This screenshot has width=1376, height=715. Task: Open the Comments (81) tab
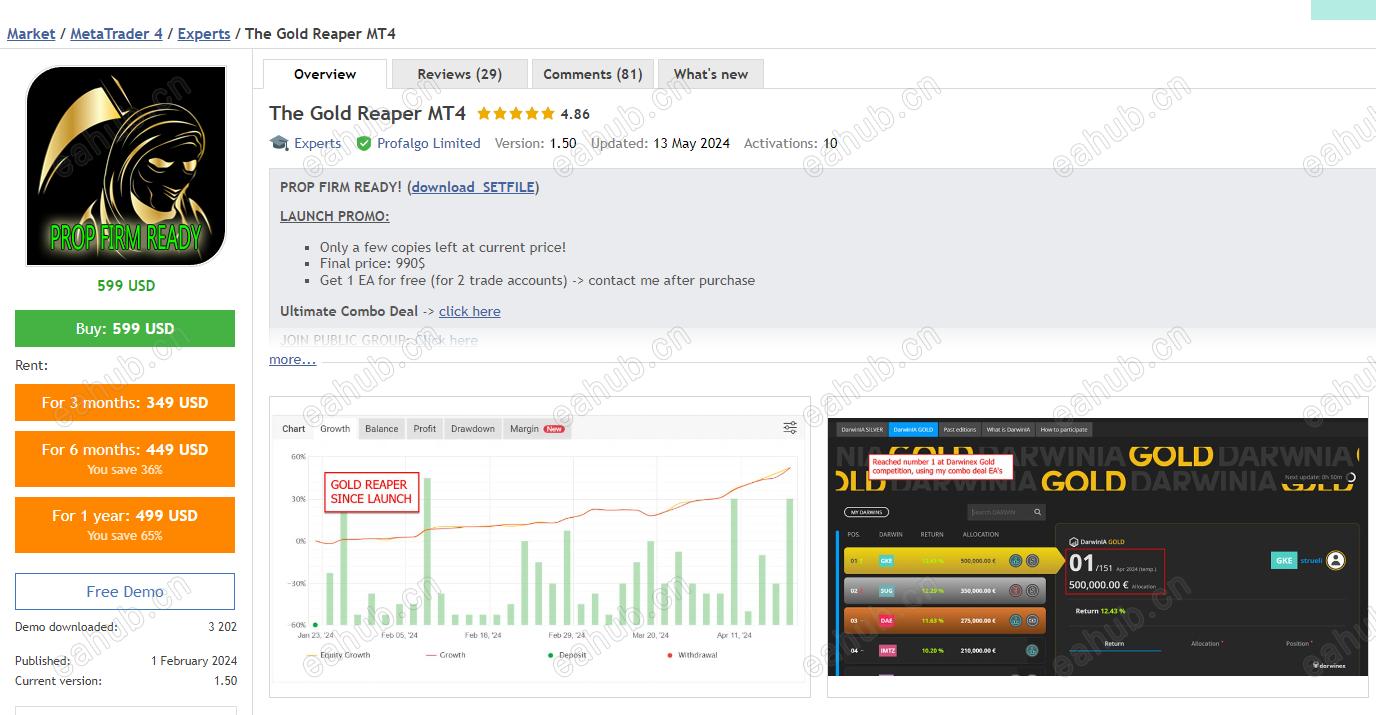[x=593, y=74]
